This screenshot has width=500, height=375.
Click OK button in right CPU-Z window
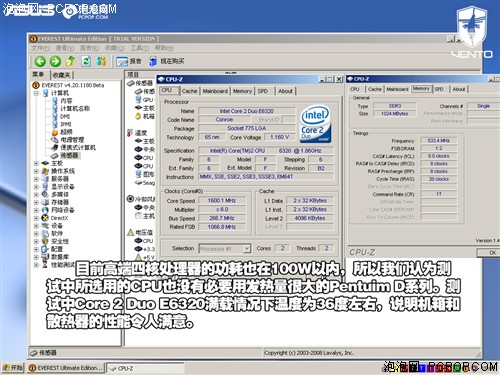click(488, 253)
